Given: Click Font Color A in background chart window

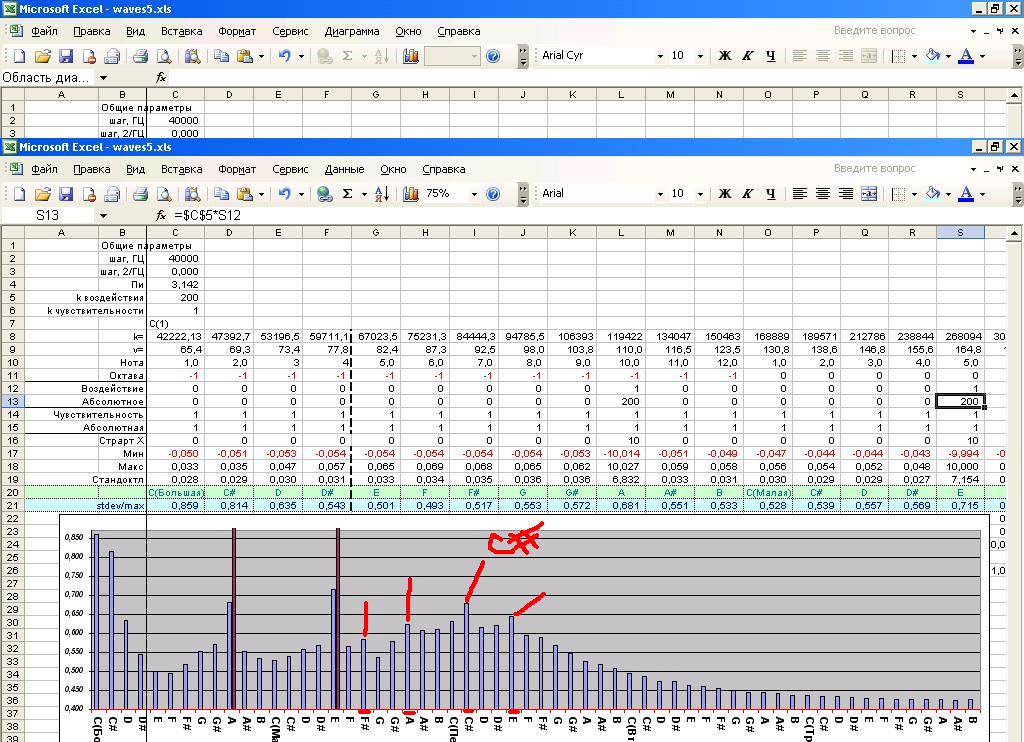Looking at the screenshot, I should coord(967,56).
